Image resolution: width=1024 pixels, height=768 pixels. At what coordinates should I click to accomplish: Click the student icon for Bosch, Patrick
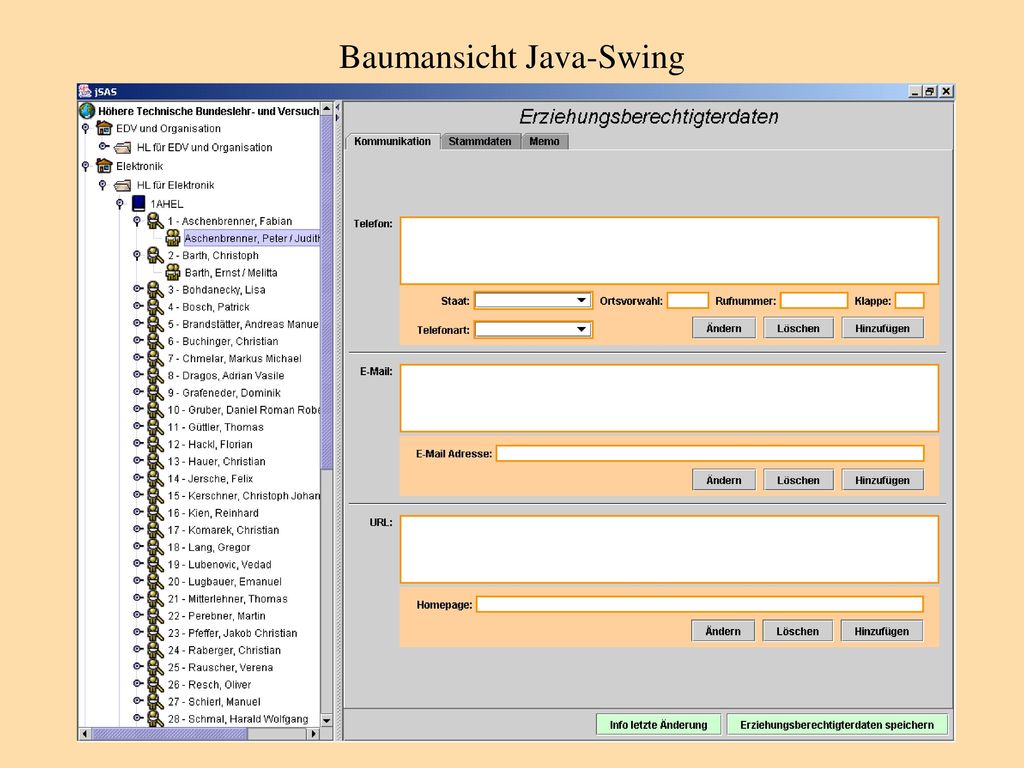(155, 306)
